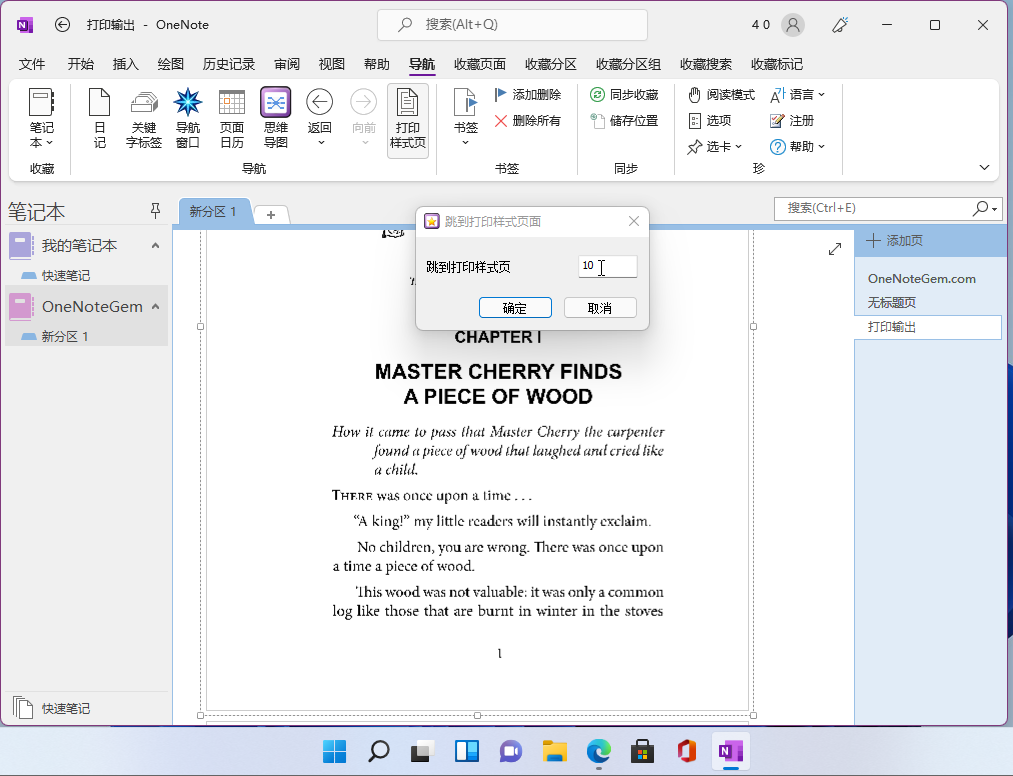Add a new section with the plus tab
The image size is (1013, 776).
(x=271, y=215)
